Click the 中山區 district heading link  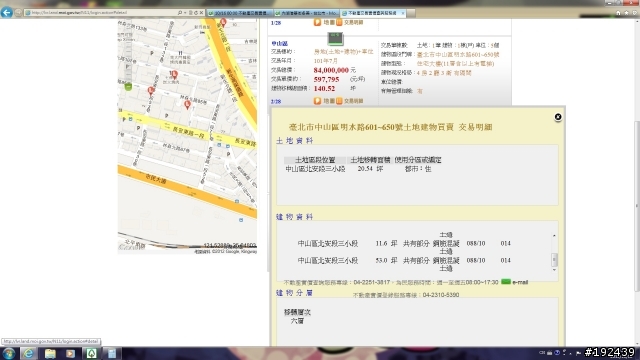pyautogui.click(x=280, y=43)
